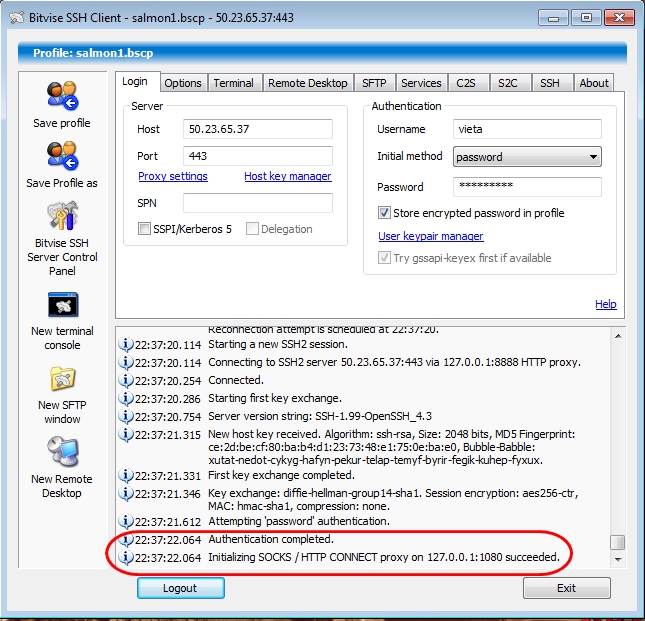Click the Exit button

pyautogui.click(x=566, y=588)
